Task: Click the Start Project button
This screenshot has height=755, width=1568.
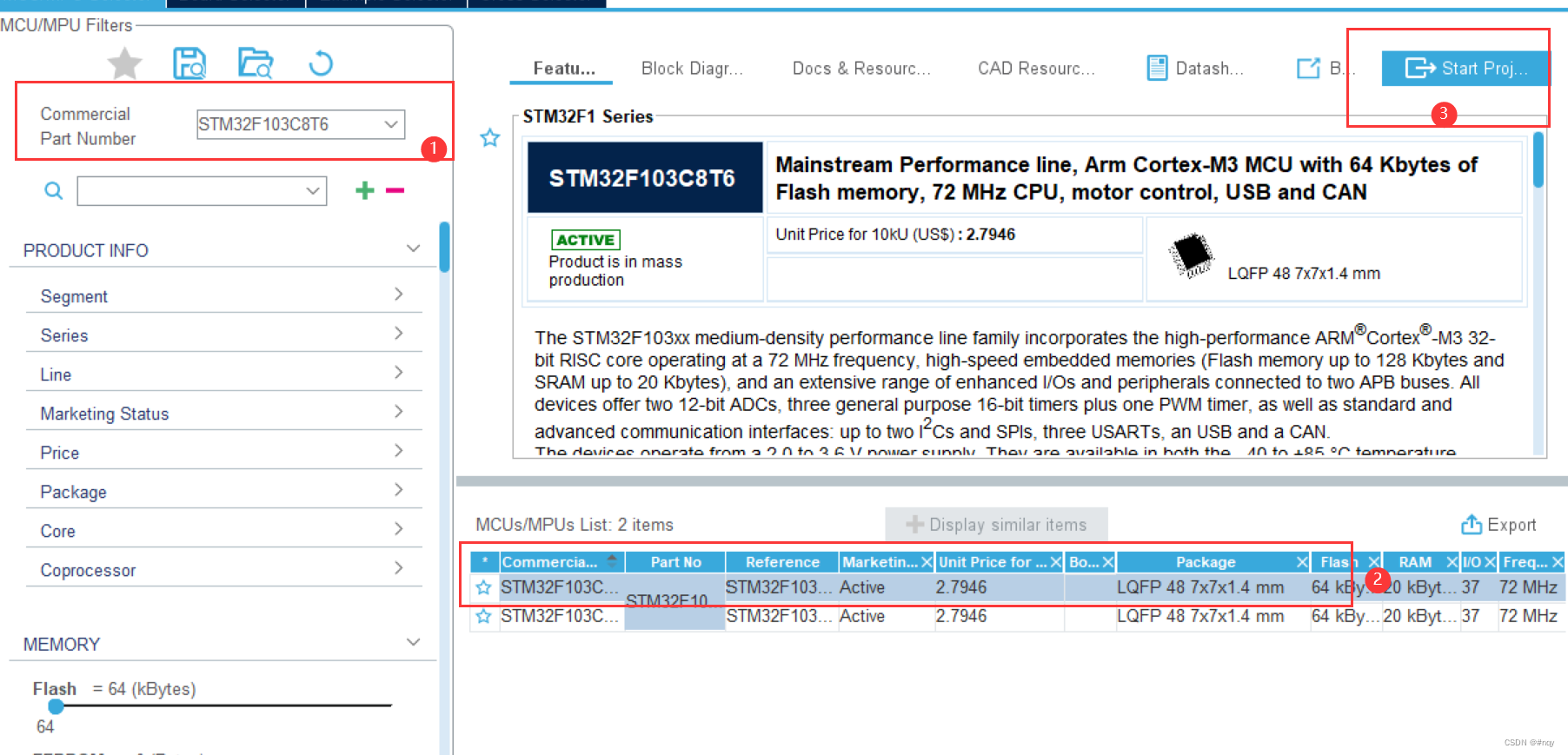Action: pyautogui.click(x=1465, y=69)
